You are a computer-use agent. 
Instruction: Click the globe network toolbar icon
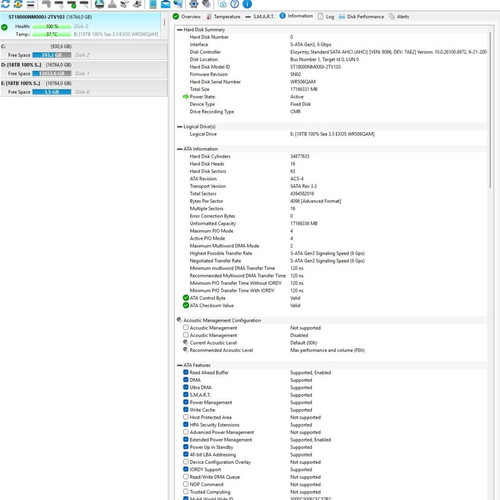[178, 4]
